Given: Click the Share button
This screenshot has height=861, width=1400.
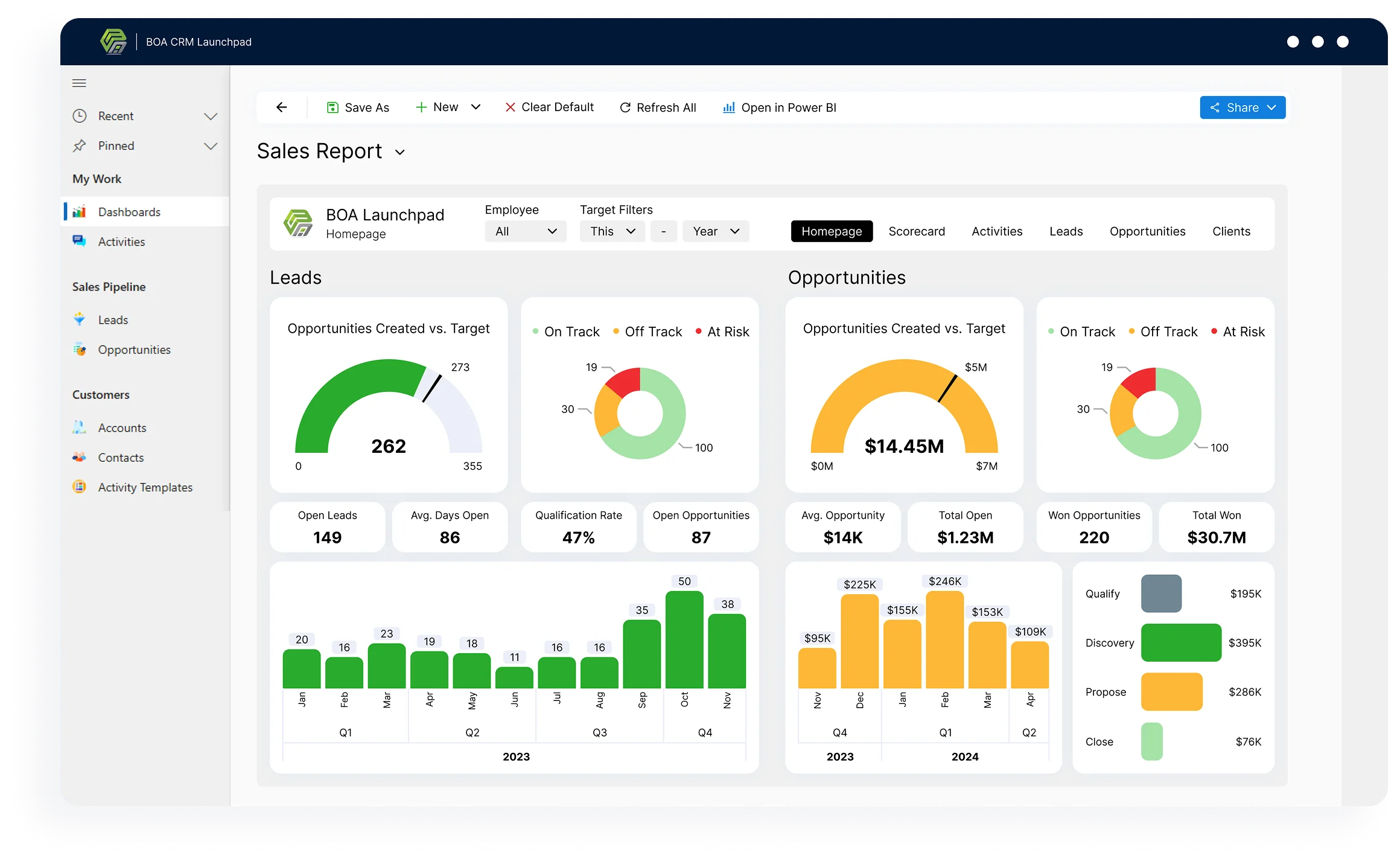Looking at the screenshot, I should click(x=1242, y=107).
